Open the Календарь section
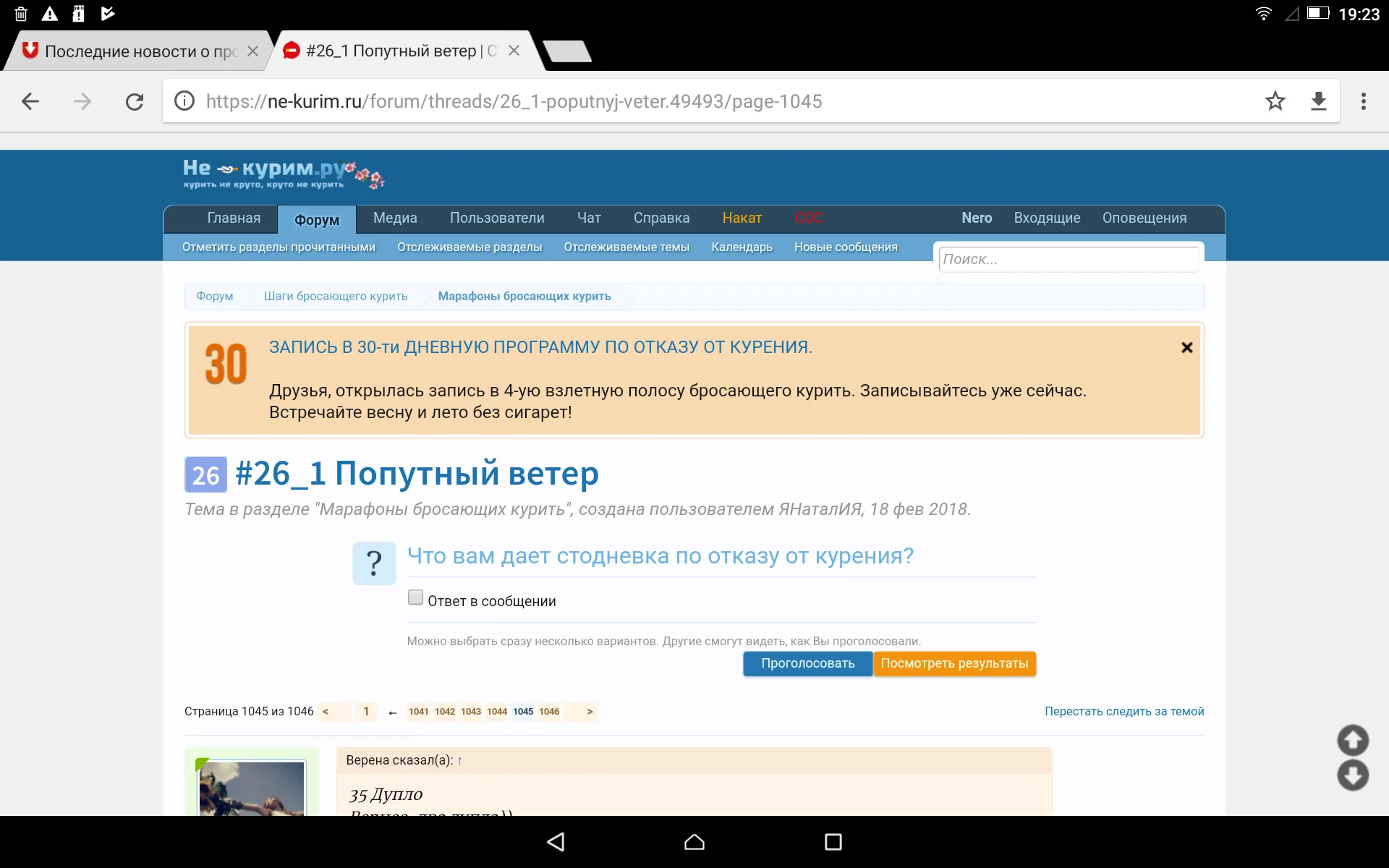 click(742, 247)
